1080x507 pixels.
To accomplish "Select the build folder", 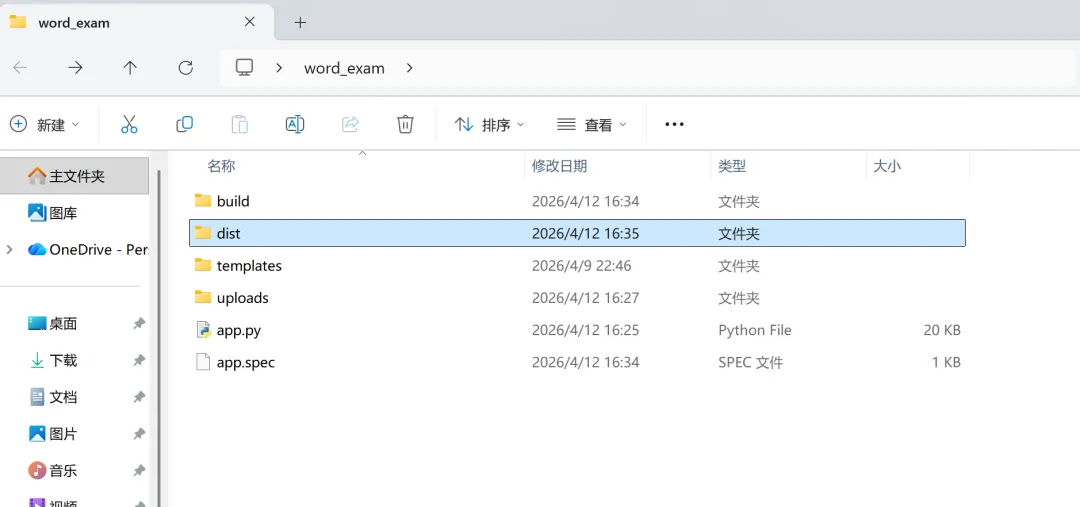I will point(577,201).
